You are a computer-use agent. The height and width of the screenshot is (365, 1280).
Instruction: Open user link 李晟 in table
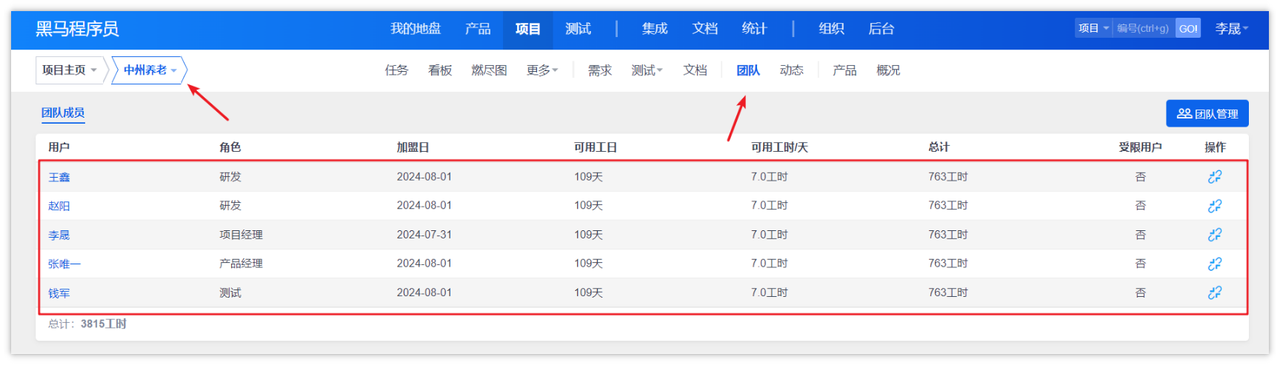click(59, 235)
